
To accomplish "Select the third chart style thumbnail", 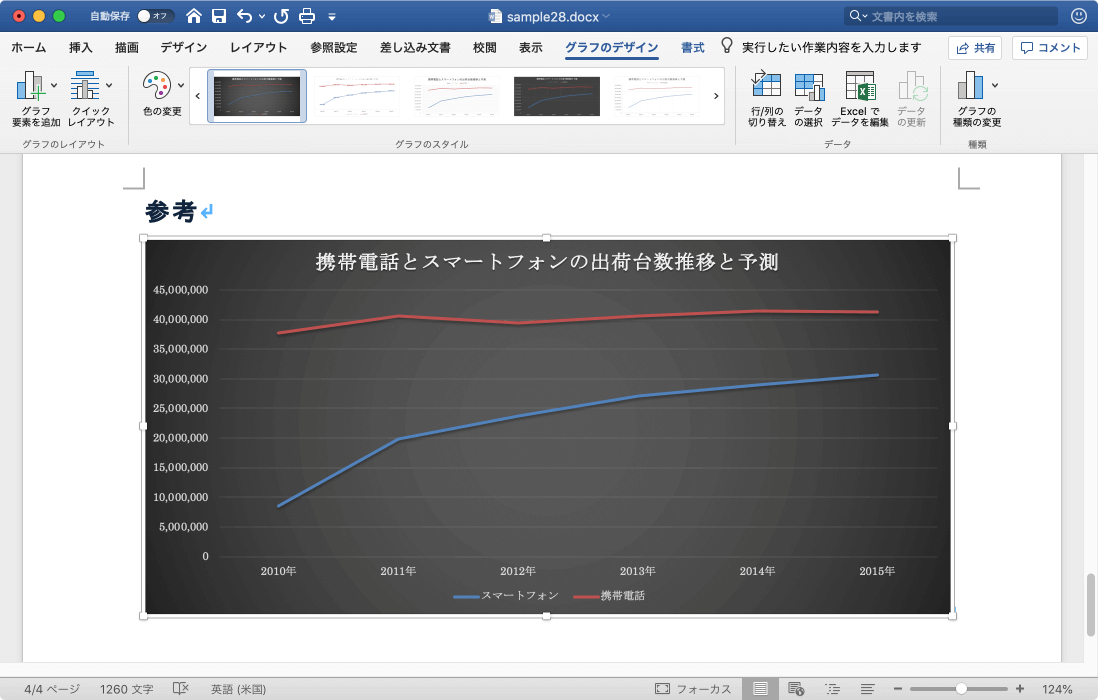I will click(457, 96).
